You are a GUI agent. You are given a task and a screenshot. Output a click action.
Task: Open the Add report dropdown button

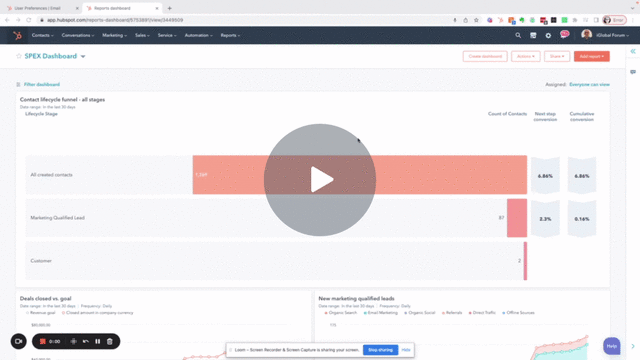[x=591, y=56]
